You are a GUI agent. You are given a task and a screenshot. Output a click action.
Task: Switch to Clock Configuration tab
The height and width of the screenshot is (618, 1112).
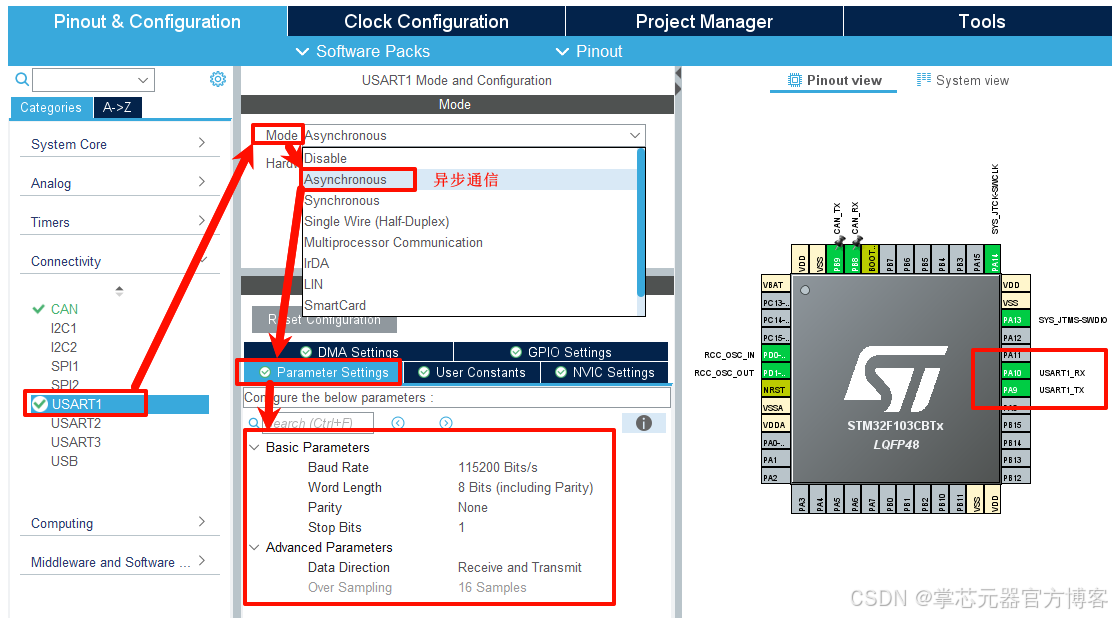pyautogui.click(x=426, y=21)
